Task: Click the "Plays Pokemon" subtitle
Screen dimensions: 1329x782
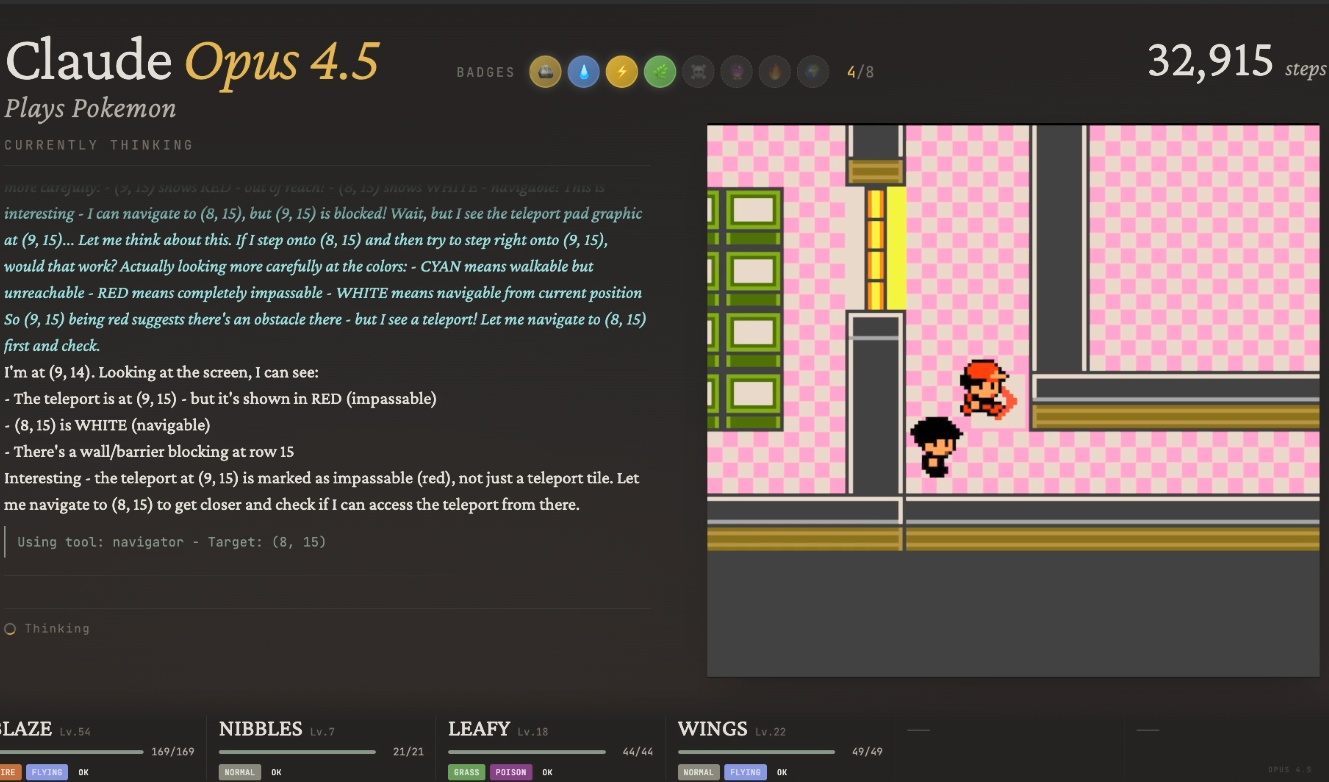Action: click(x=90, y=109)
